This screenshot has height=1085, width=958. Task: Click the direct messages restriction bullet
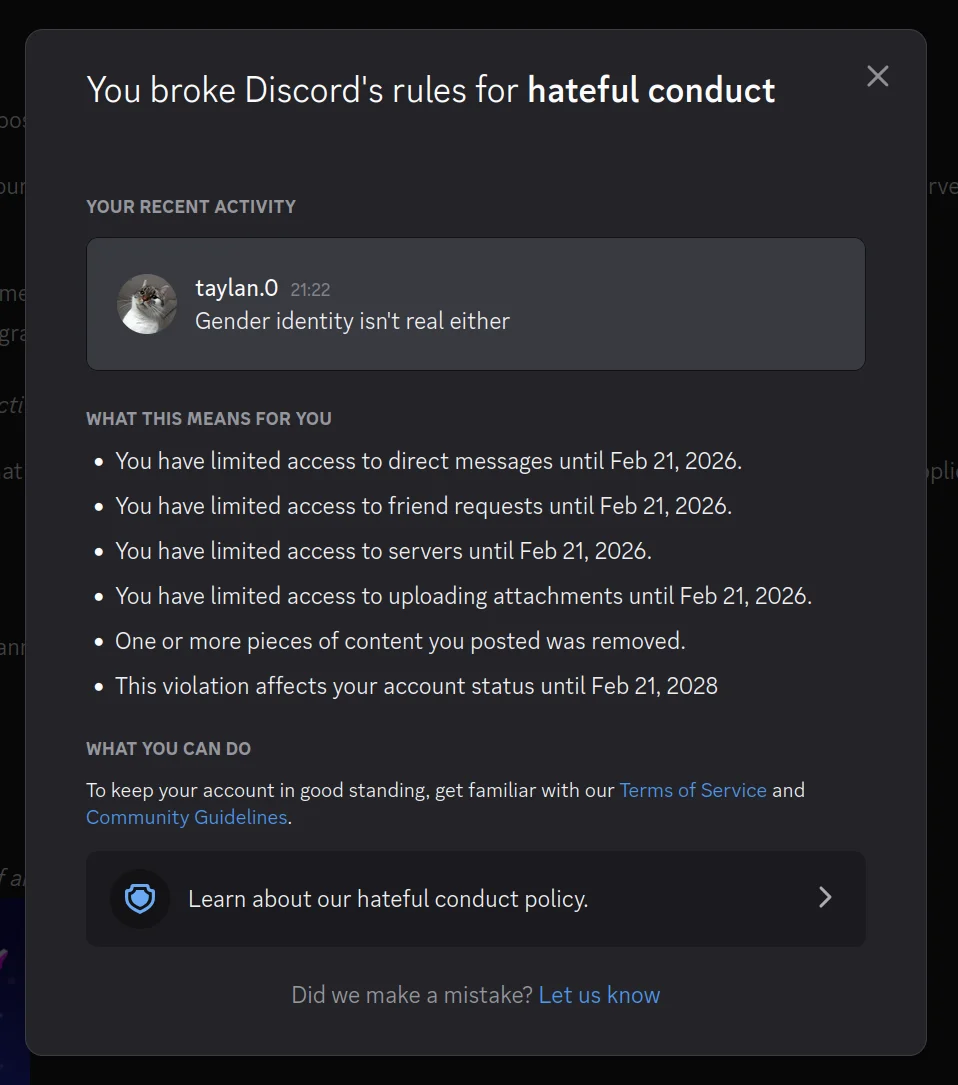click(x=428, y=461)
